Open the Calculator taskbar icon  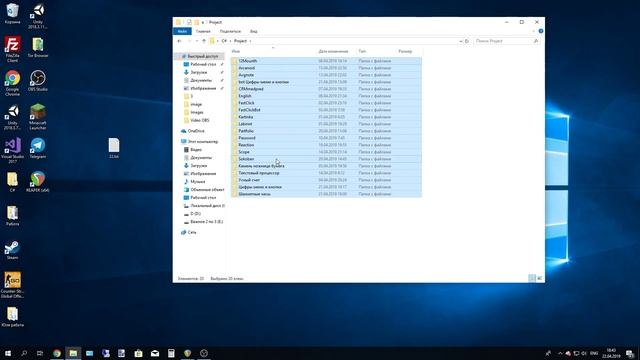coord(171,353)
